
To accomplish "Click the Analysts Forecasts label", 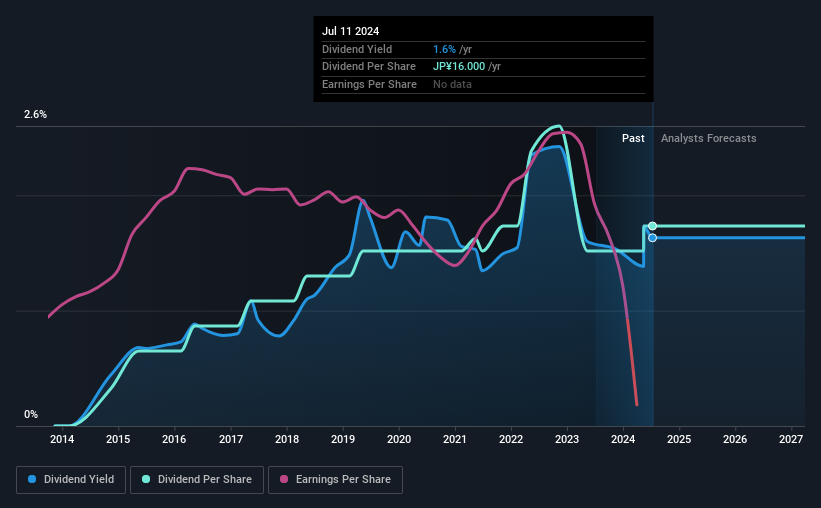I will [x=708, y=138].
